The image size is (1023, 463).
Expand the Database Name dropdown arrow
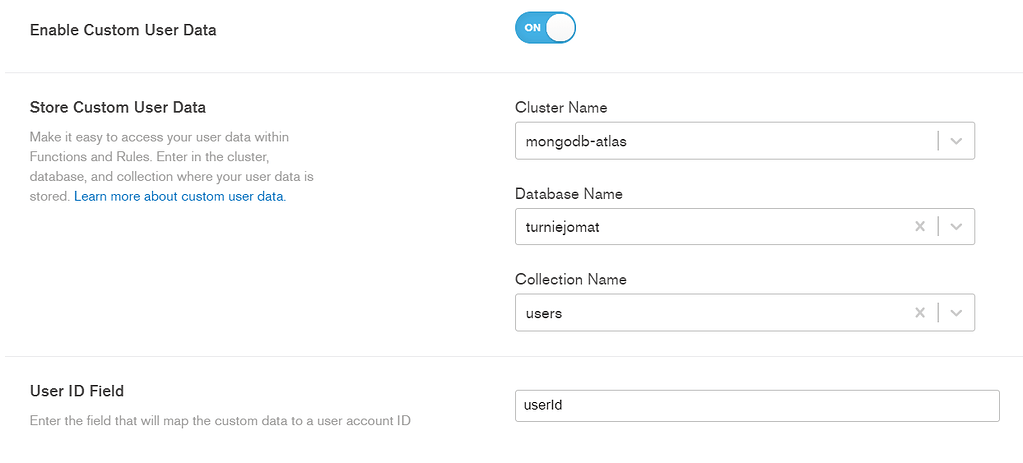[956, 227]
